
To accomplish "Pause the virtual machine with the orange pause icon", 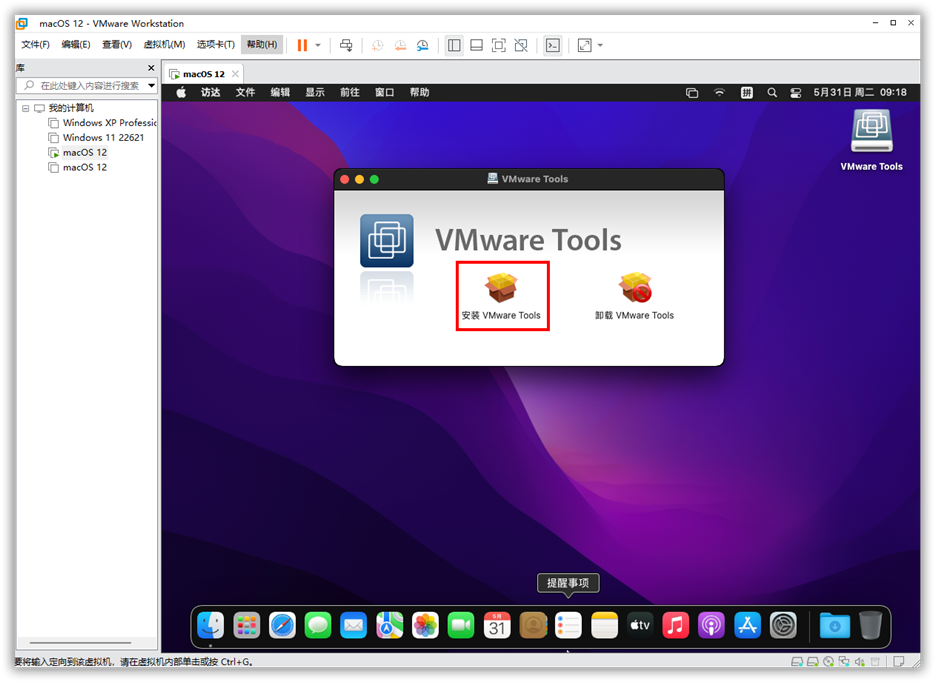I will point(302,45).
